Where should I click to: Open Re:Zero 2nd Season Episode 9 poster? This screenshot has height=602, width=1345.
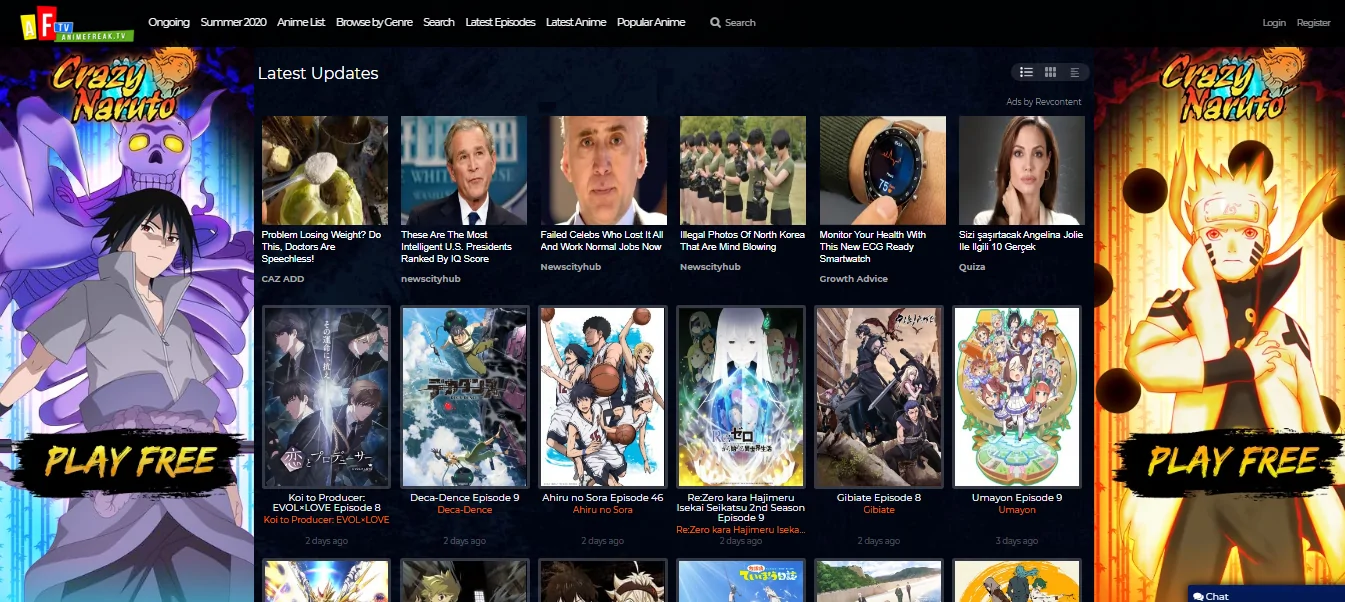[741, 397]
